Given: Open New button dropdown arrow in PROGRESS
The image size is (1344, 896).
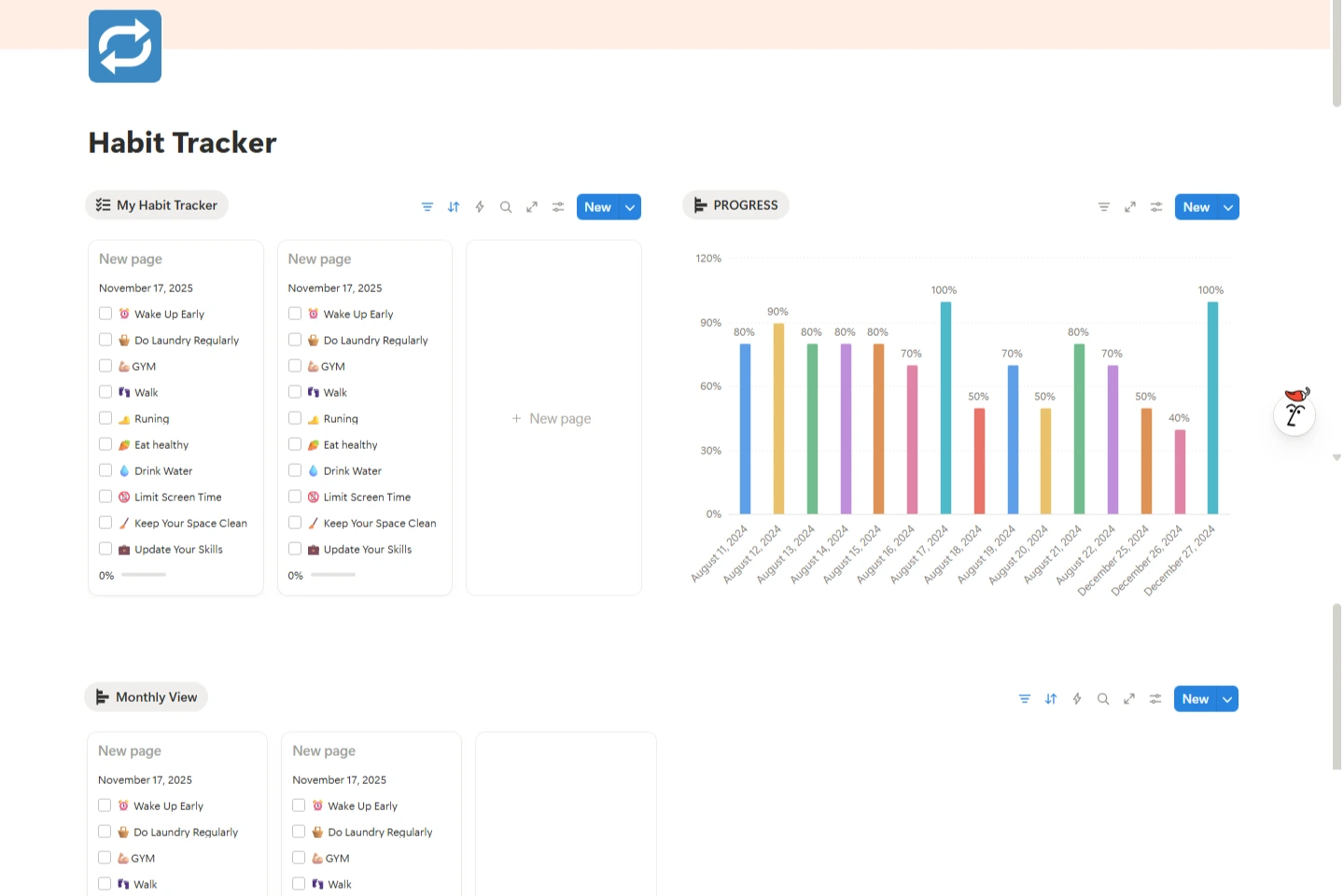Looking at the screenshot, I should 1228,207.
